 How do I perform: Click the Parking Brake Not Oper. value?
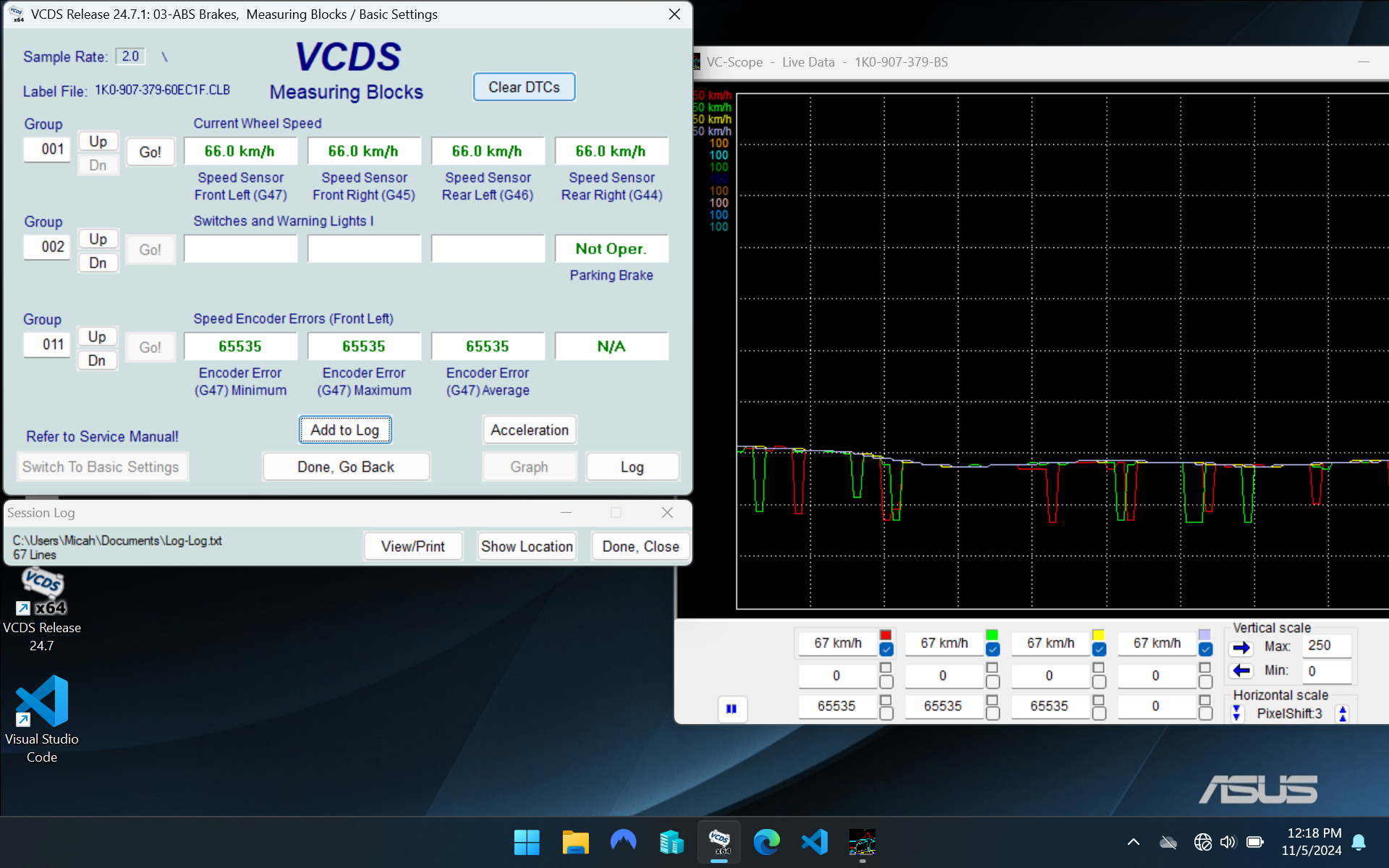tap(611, 249)
